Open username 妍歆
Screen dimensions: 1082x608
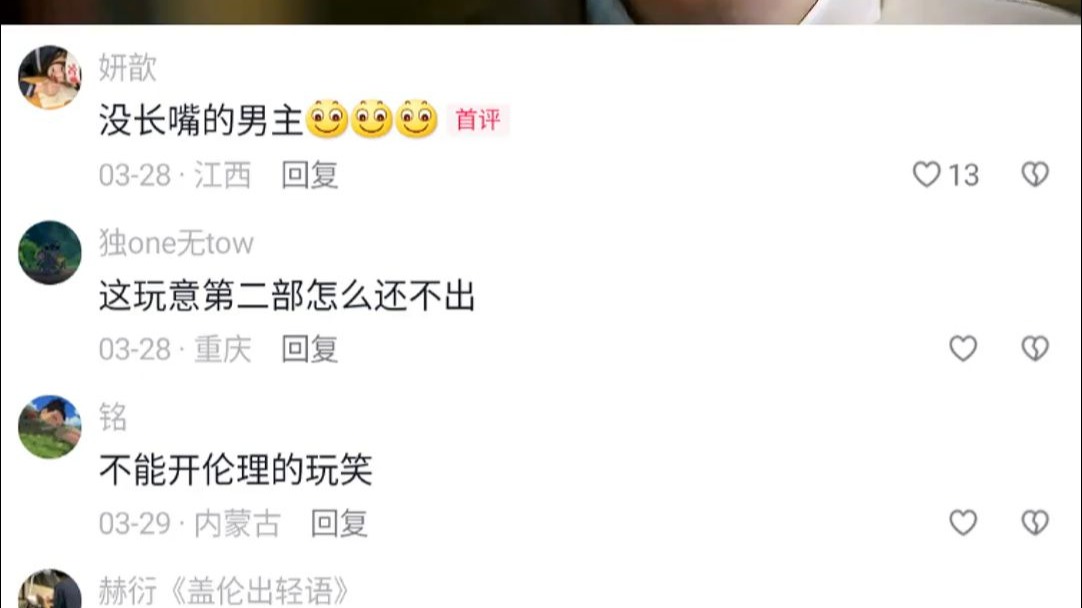pyautogui.click(x=128, y=68)
